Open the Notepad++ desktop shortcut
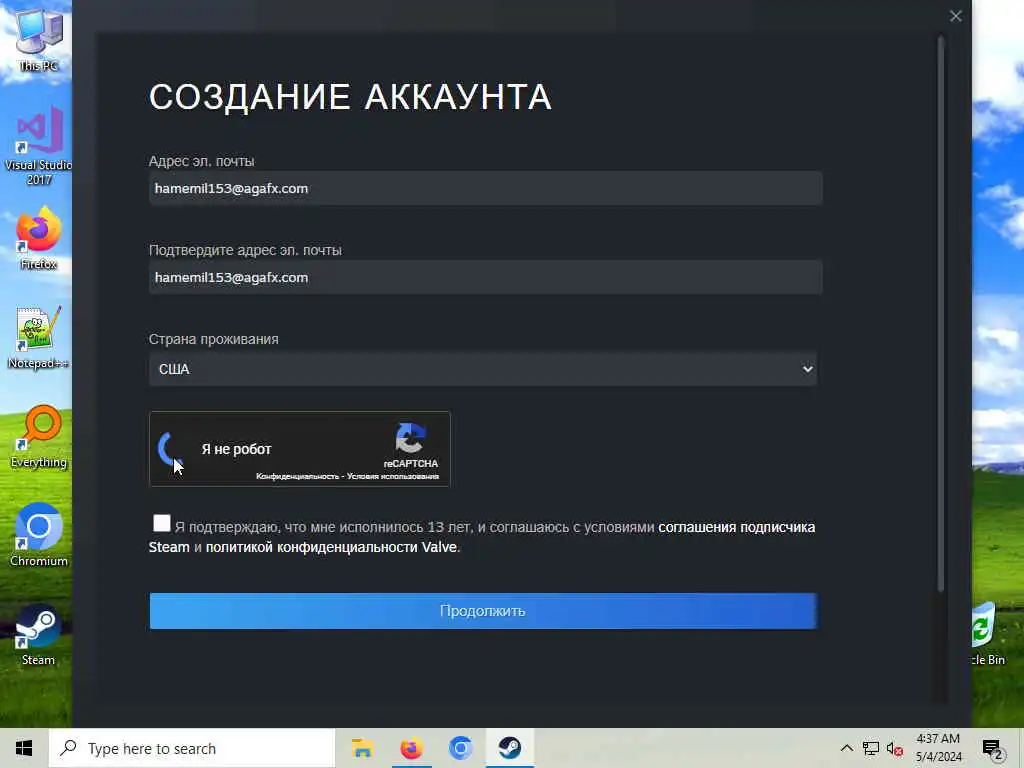1024x768 pixels. click(39, 337)
